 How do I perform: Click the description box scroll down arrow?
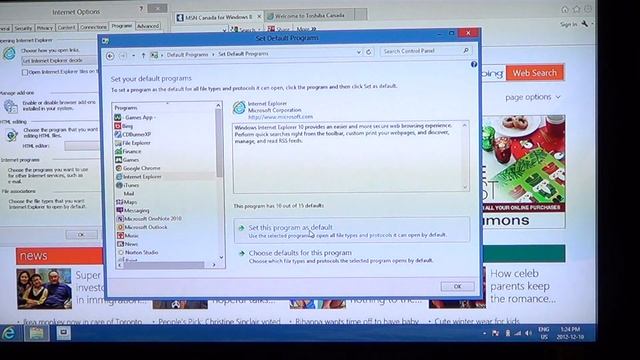point(465,187)
